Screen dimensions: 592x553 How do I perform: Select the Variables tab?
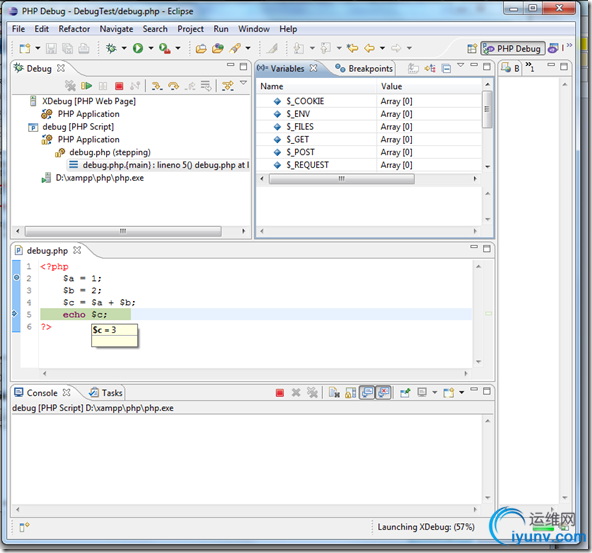287,69
